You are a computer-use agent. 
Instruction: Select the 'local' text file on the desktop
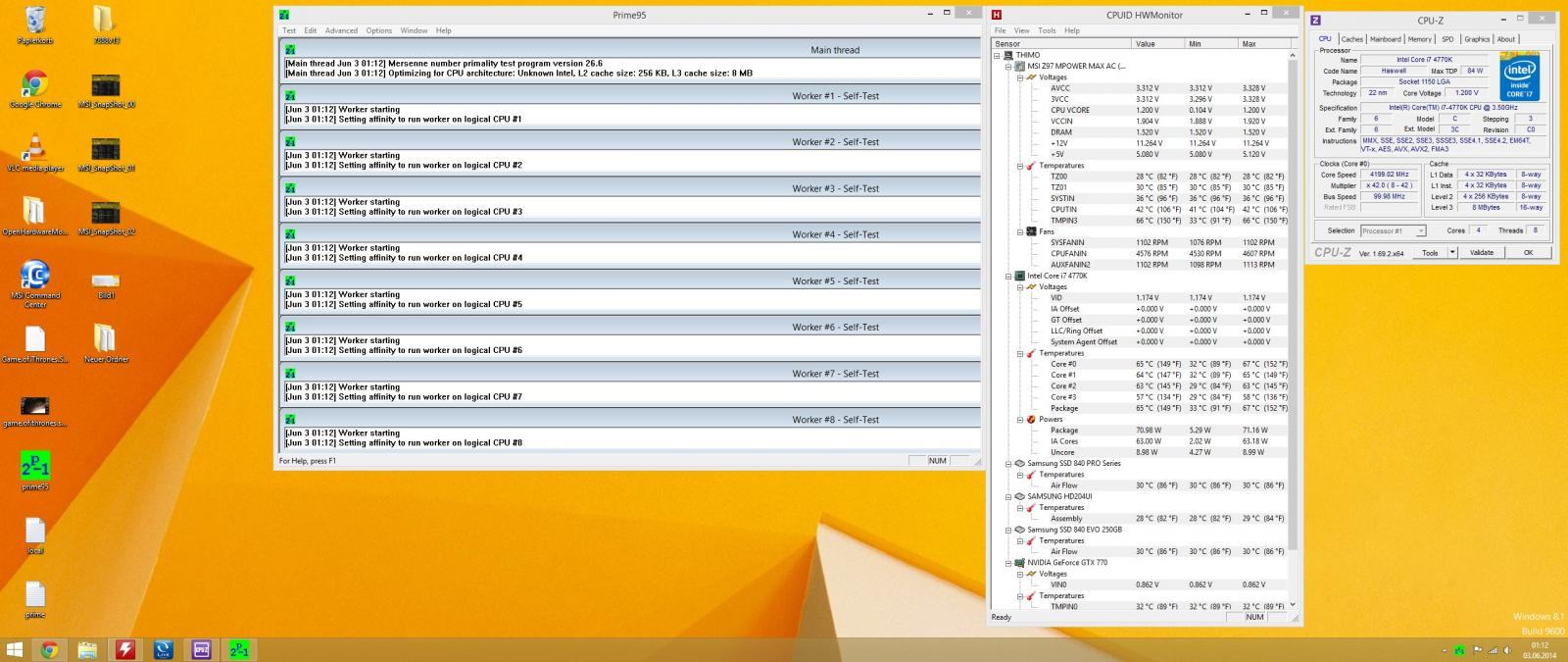(35, 535)
